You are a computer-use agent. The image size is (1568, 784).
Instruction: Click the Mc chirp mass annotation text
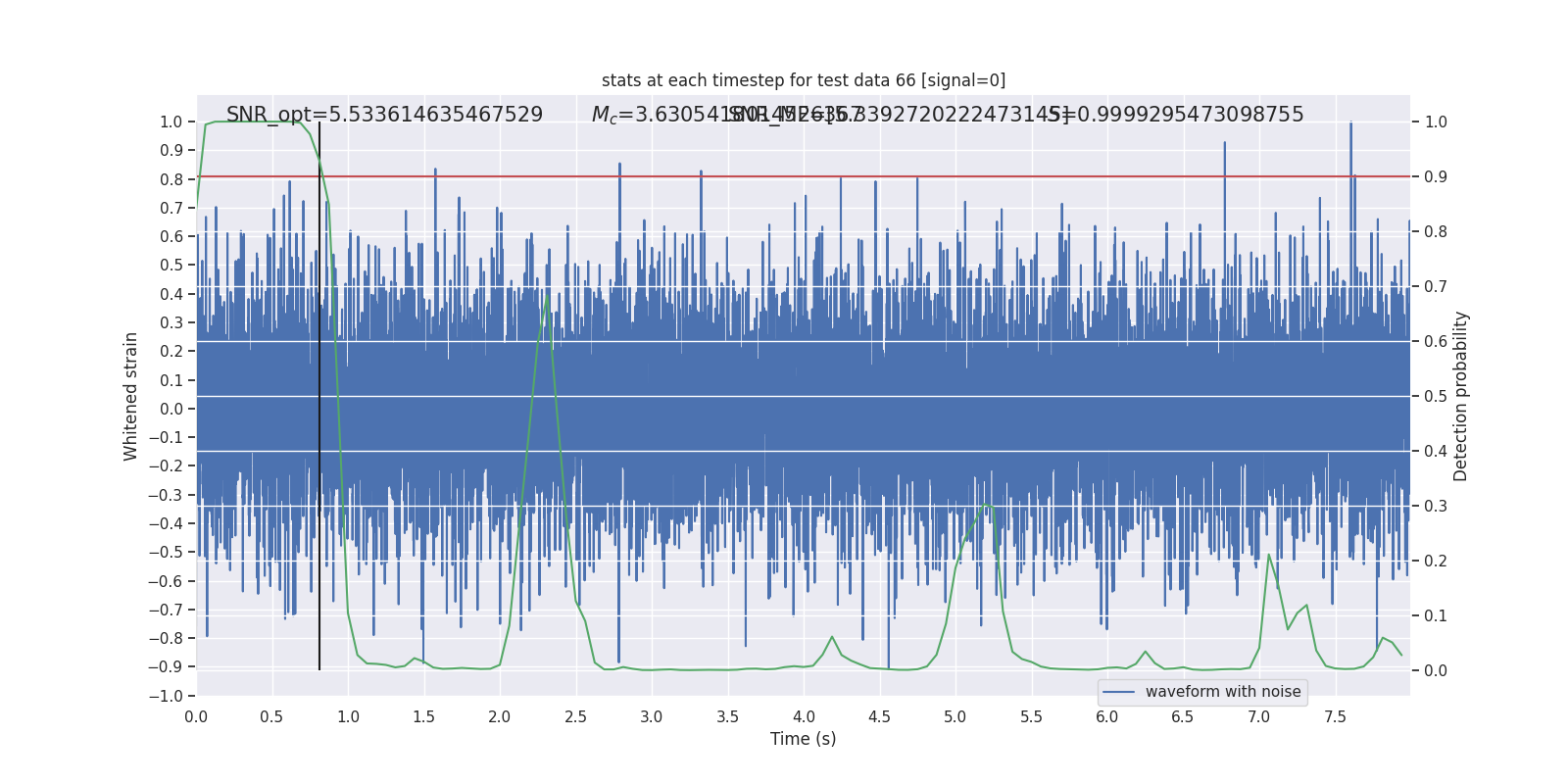coord(725,115)
